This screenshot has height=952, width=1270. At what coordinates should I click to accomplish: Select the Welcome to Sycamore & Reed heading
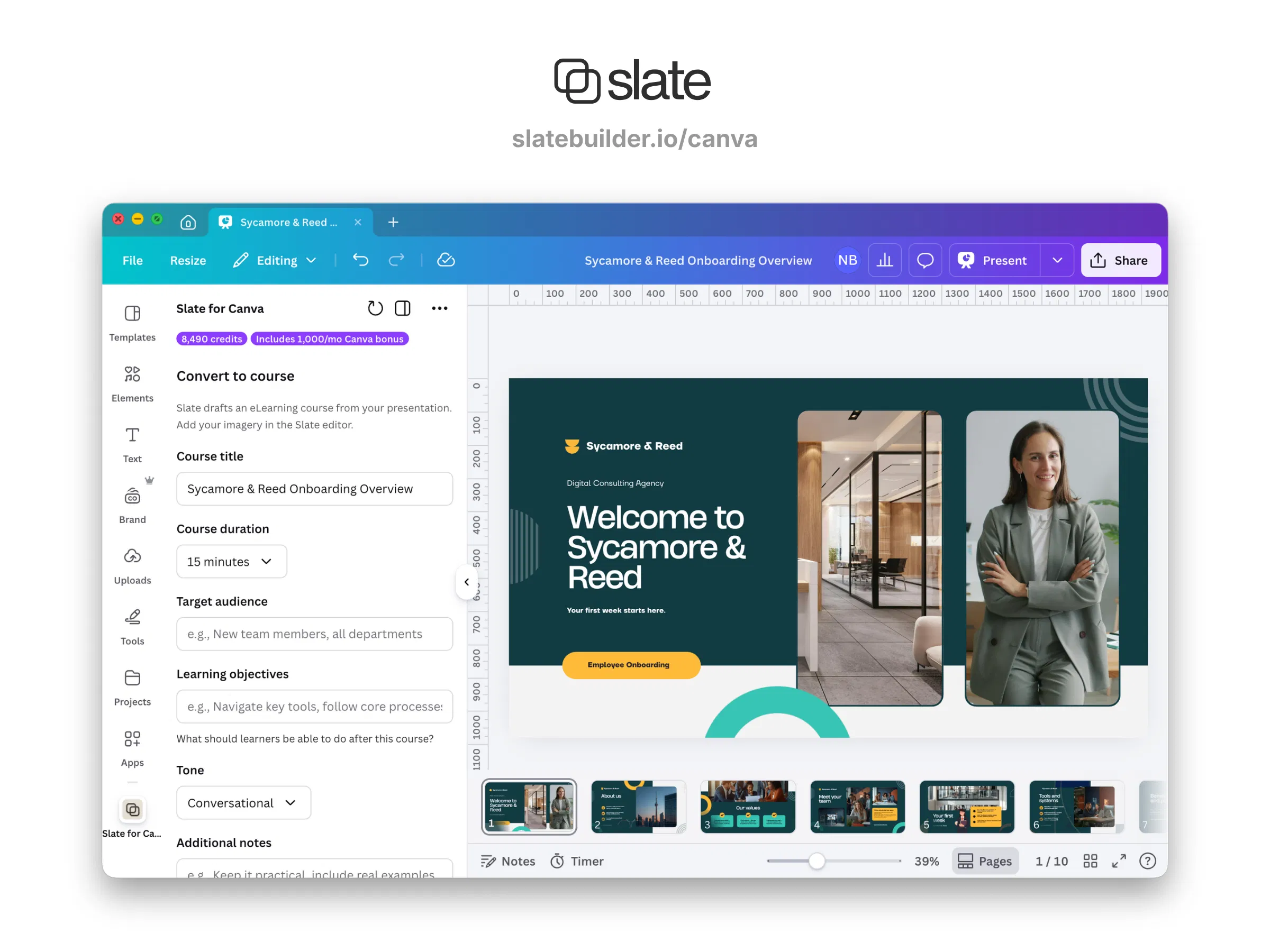pos(656,547)
